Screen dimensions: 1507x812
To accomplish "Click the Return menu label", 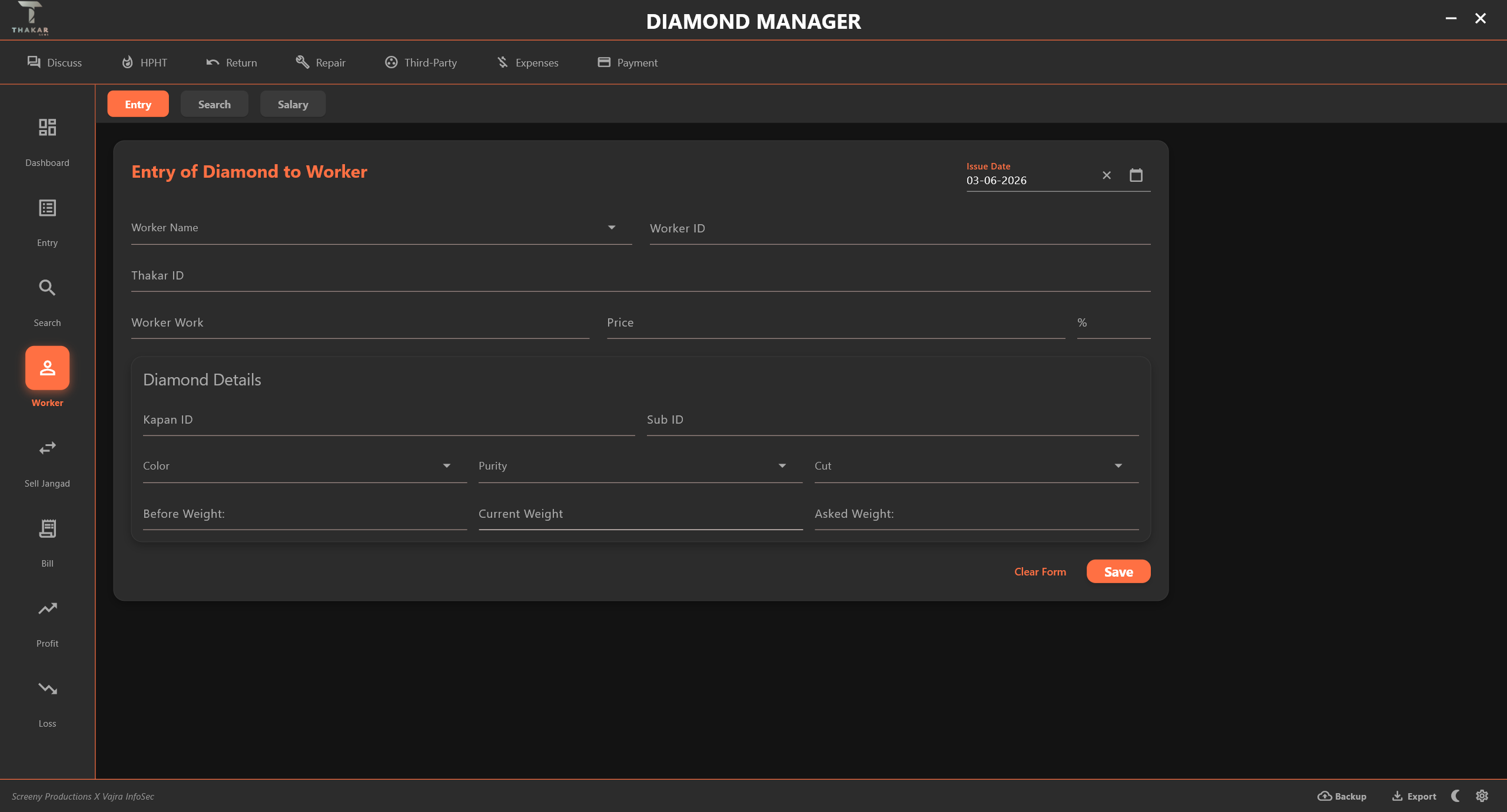I will coord(241,62).
